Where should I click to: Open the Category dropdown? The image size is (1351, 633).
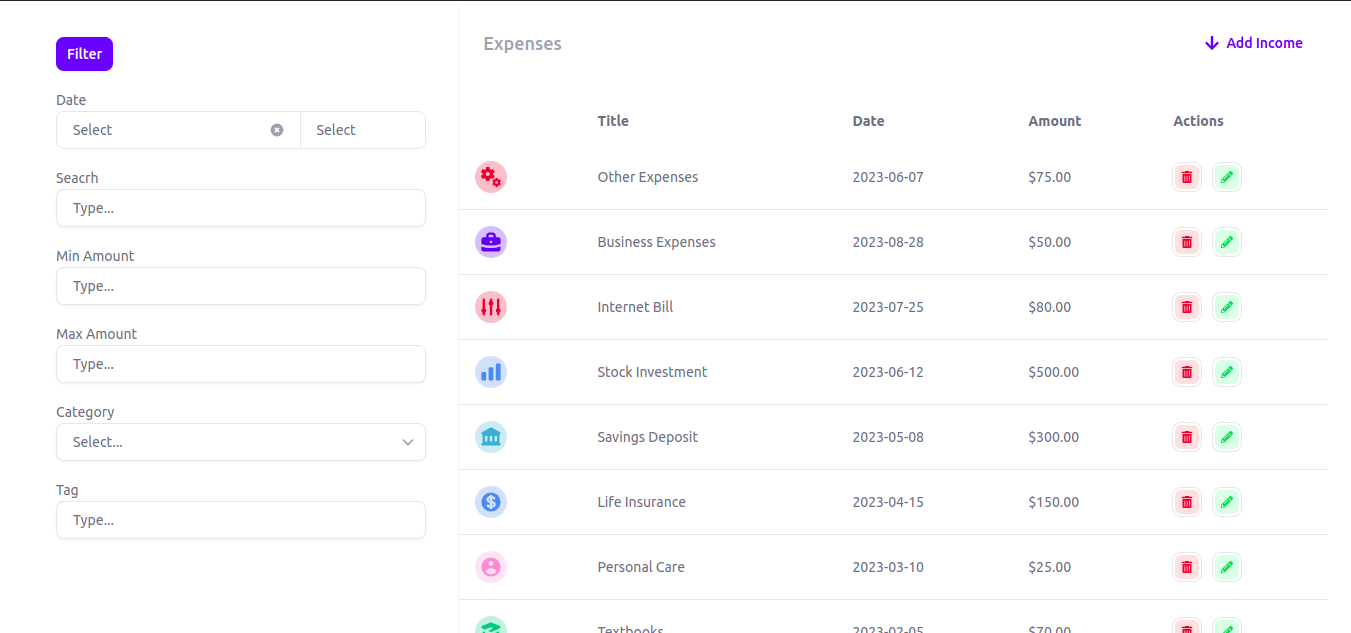[x=241, y=442]
